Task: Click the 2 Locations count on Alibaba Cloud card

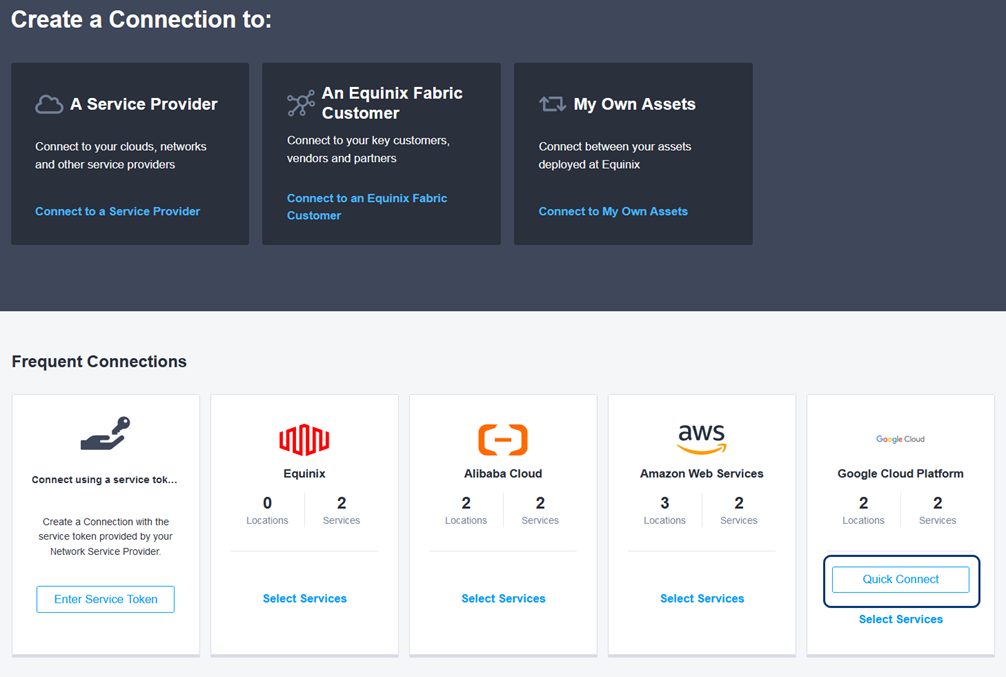Action: [x=466, y=510]
